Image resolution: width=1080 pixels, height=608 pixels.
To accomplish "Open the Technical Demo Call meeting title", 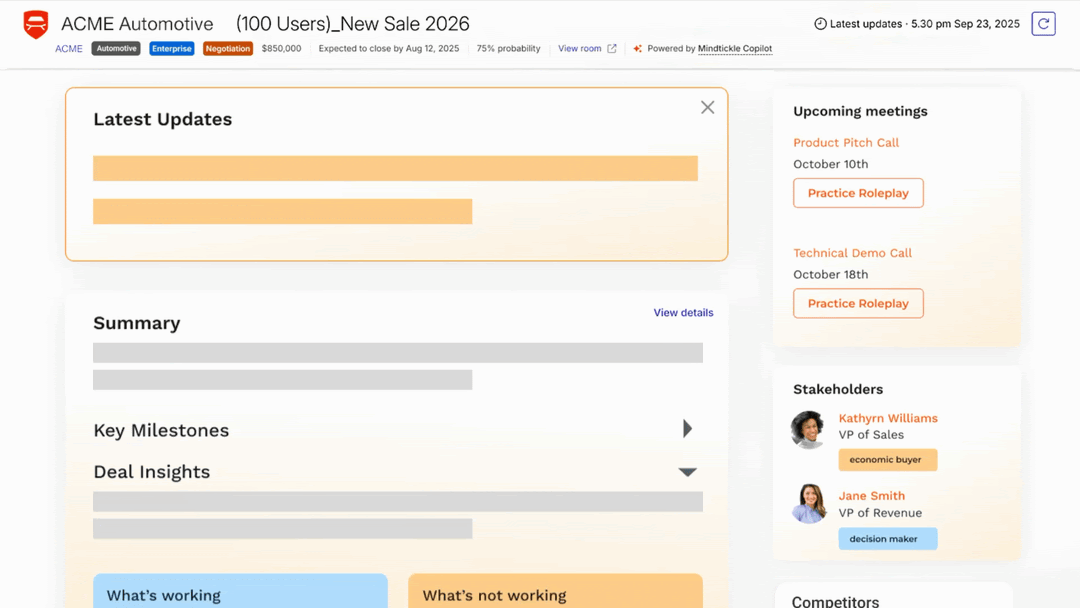I will [852, 253].
